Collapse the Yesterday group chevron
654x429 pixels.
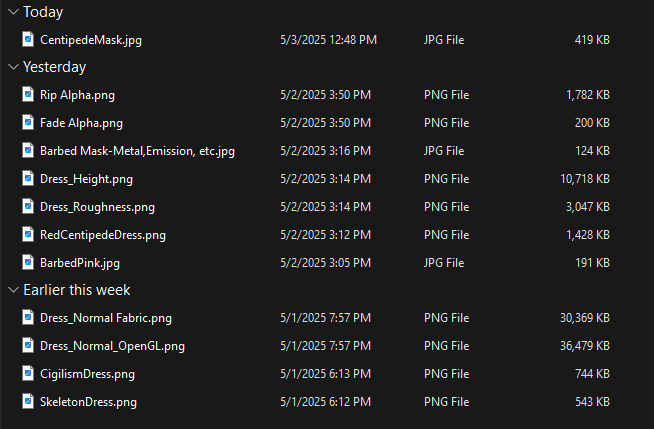13,67
